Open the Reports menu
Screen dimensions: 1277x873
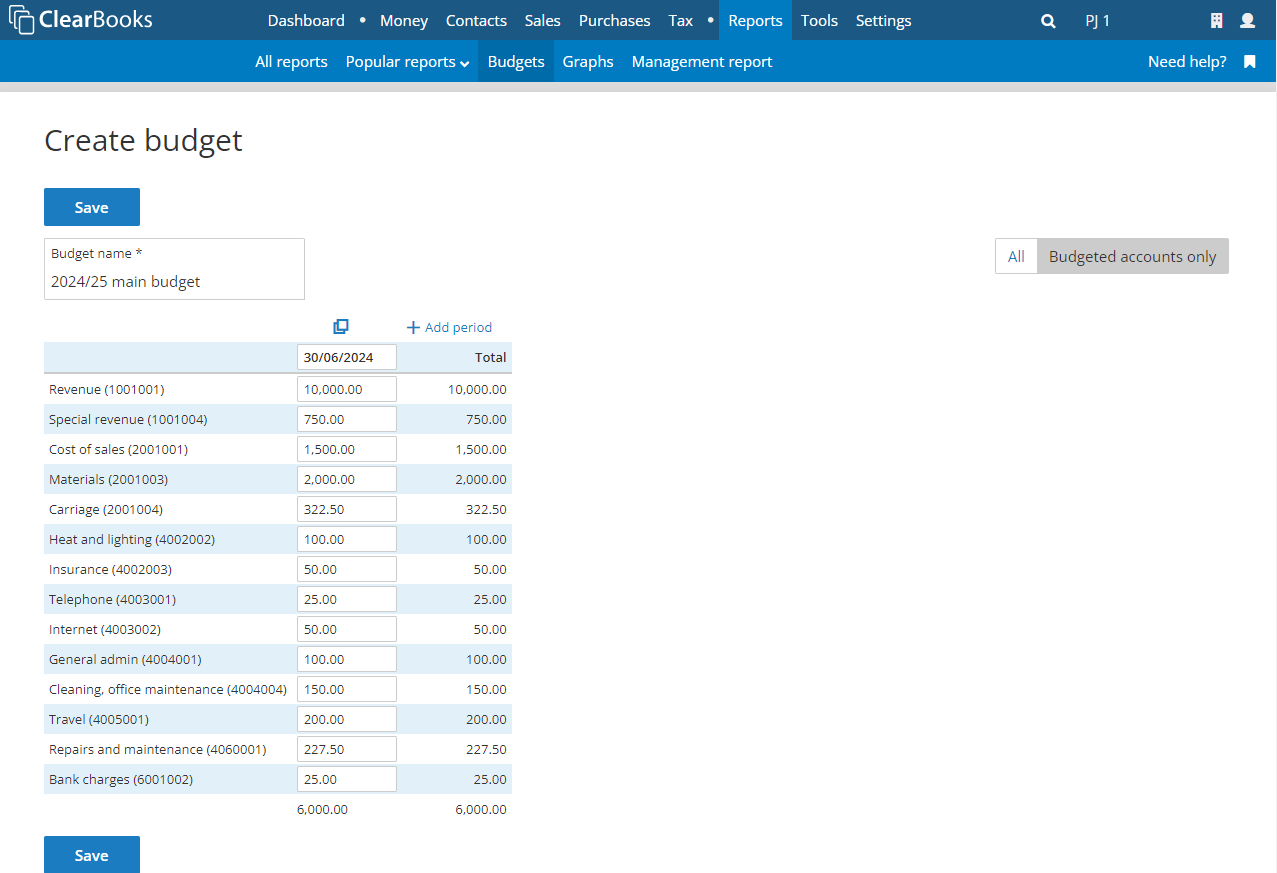(x=755, y=20)
